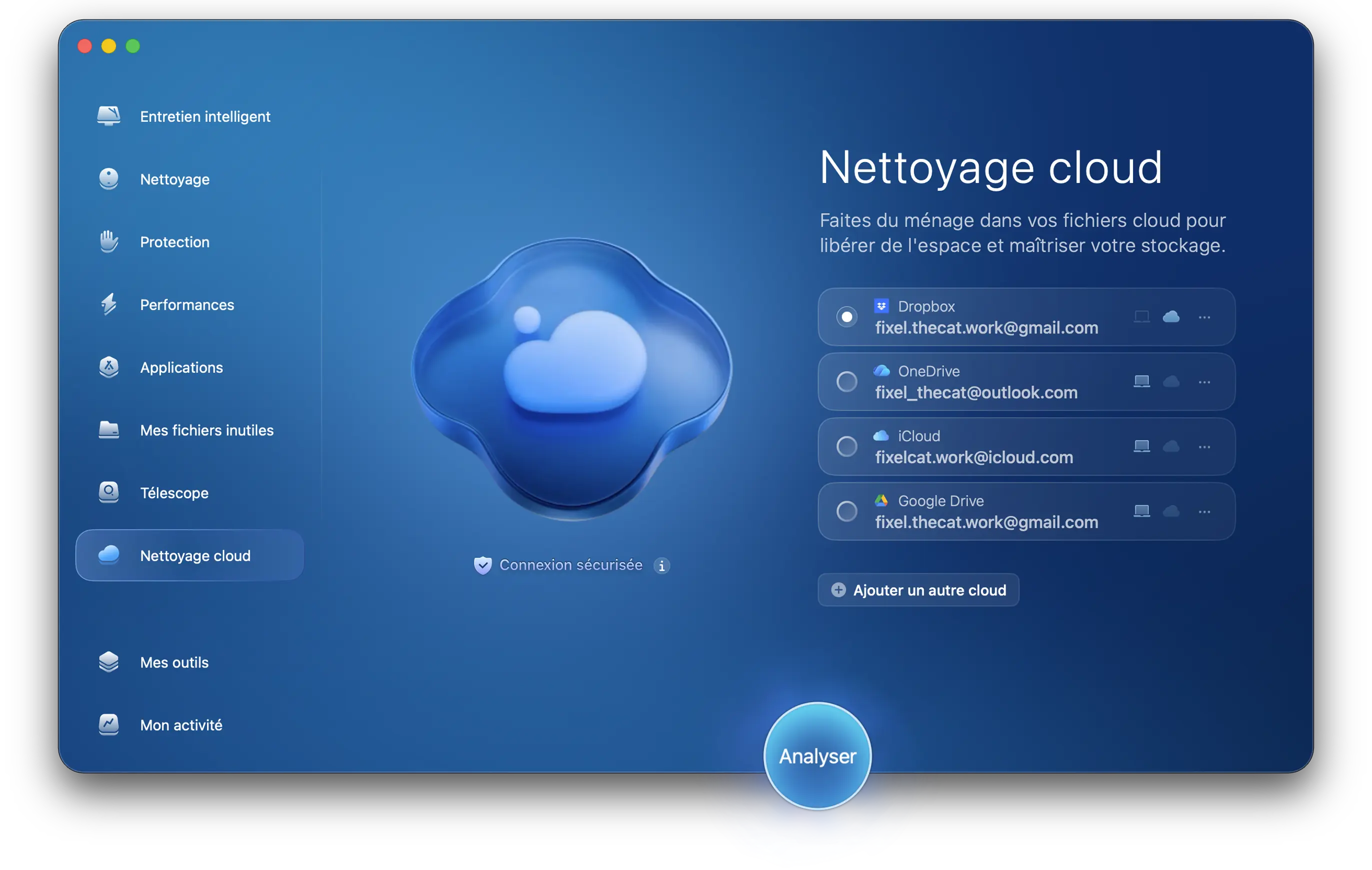This screenshot has width=1372, height=870.
Task: Click the cloud icon in Dropbox row
Action: pos(1171,316)
